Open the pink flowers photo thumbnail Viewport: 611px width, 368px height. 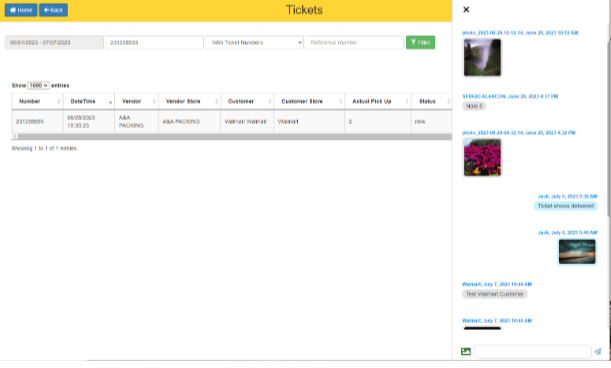click(482, 157)
